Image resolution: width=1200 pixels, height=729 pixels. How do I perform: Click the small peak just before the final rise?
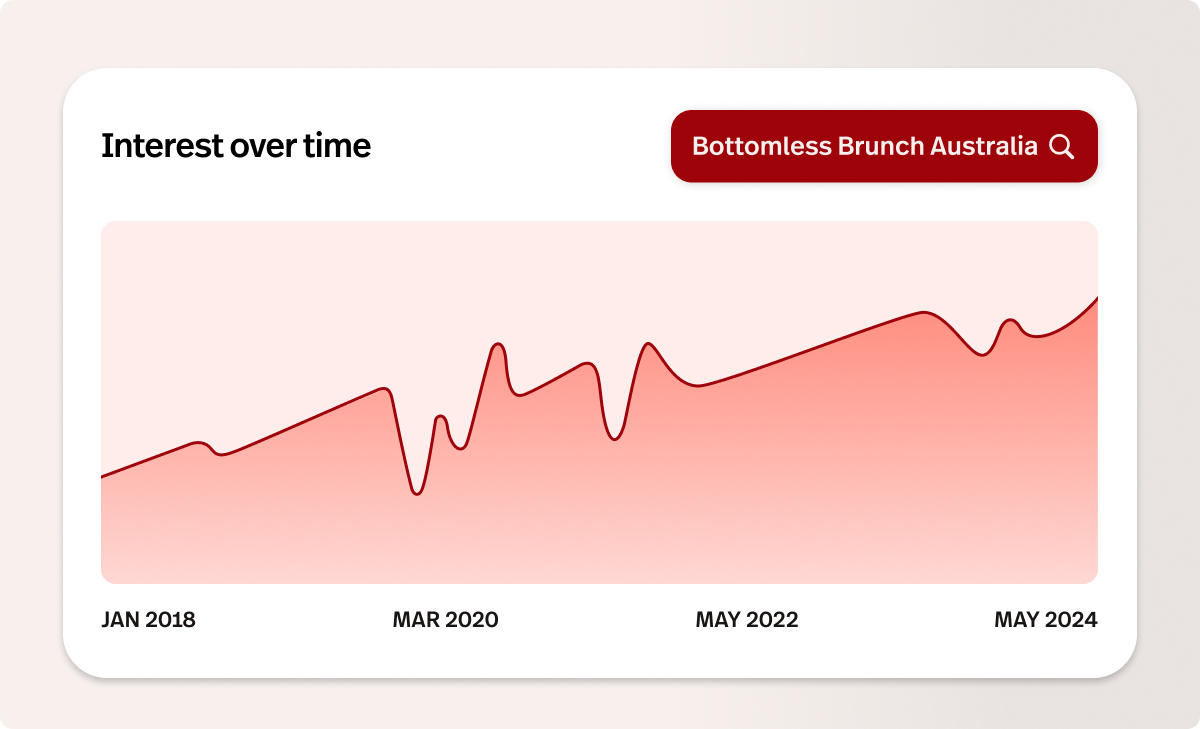(1011, 320)
